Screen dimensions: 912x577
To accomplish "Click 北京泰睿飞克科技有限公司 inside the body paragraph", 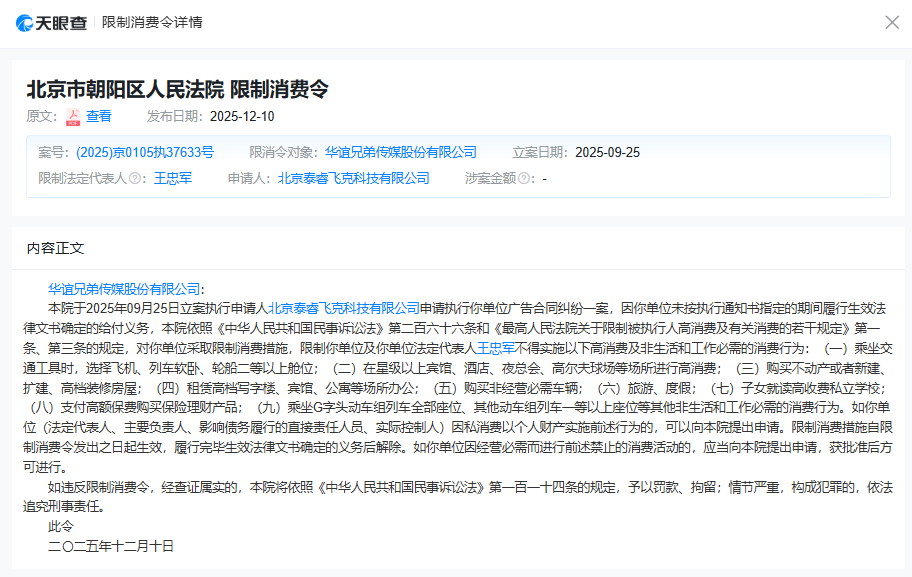I will point(344,308).
